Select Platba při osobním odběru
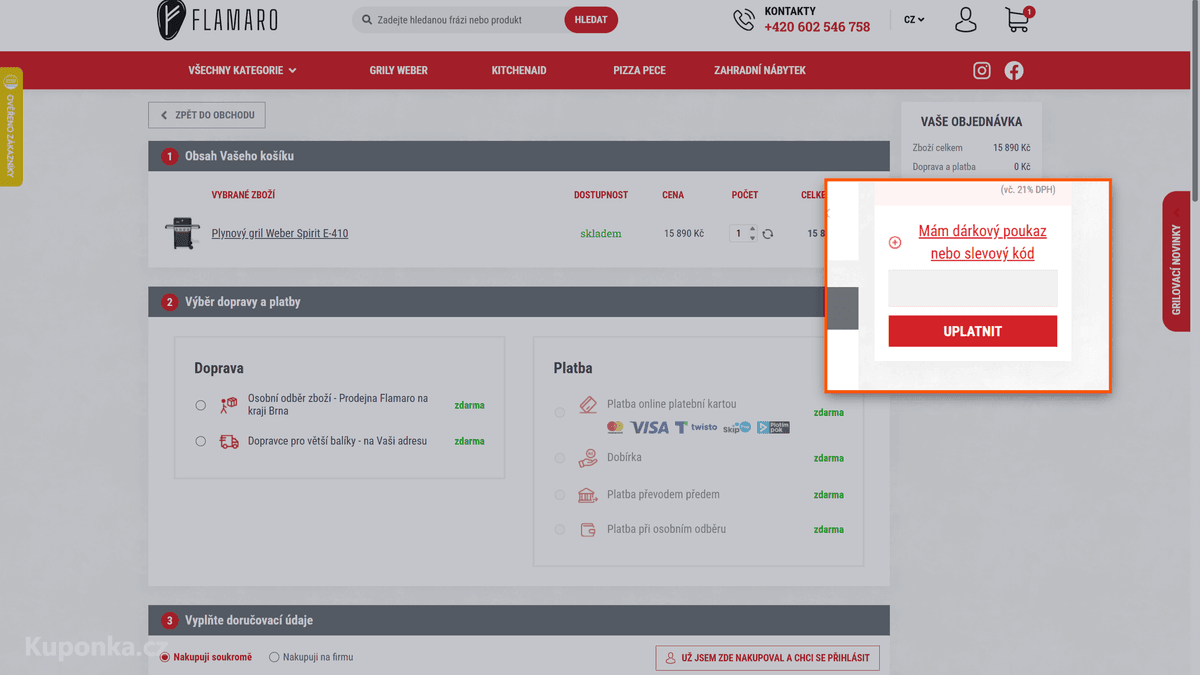The image size is (1200, 675). 560,529
